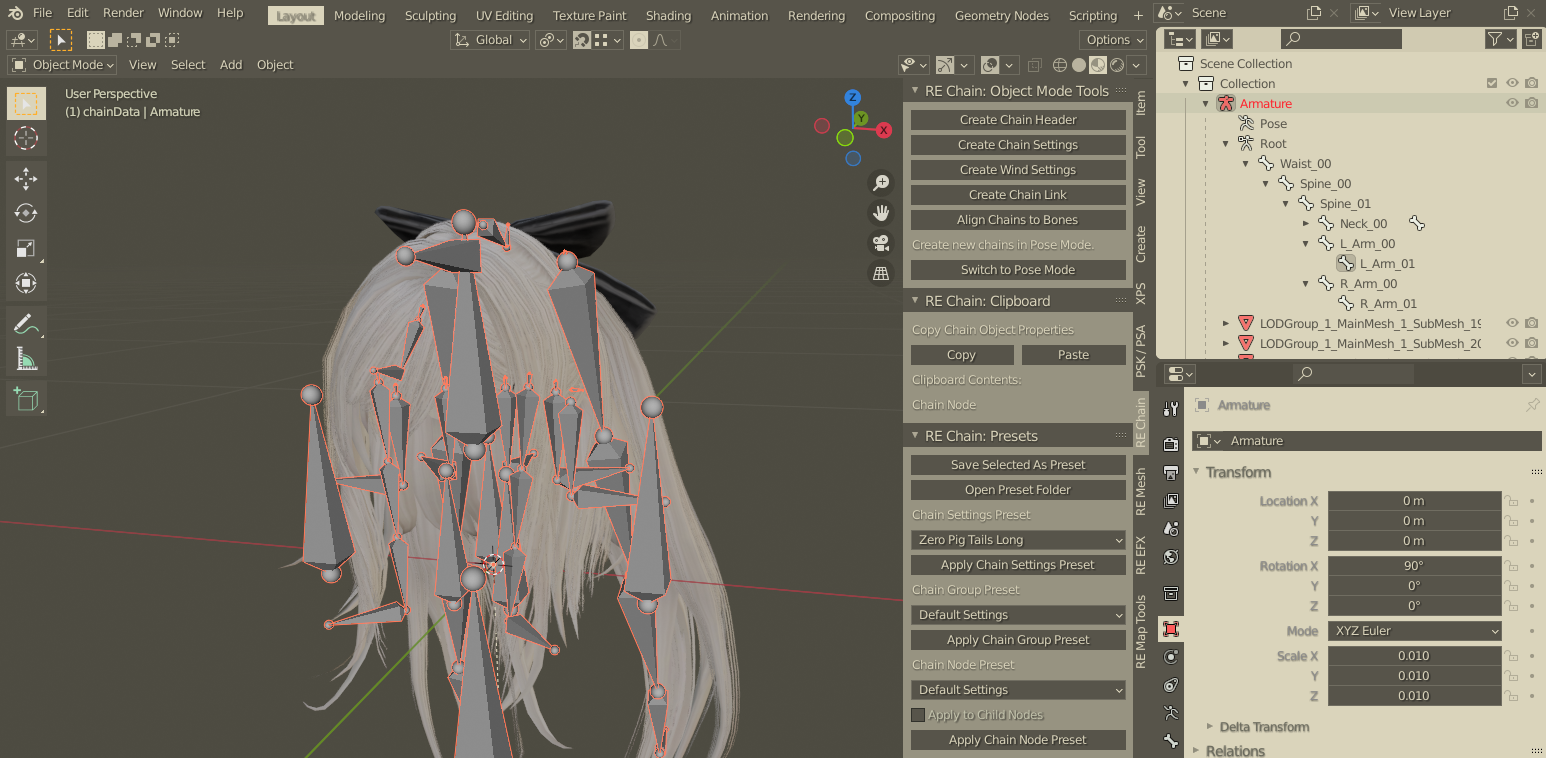Switch between perspective and orthographic grid icon
Viewport: 1546px width, 758px height.
(881, 273)
